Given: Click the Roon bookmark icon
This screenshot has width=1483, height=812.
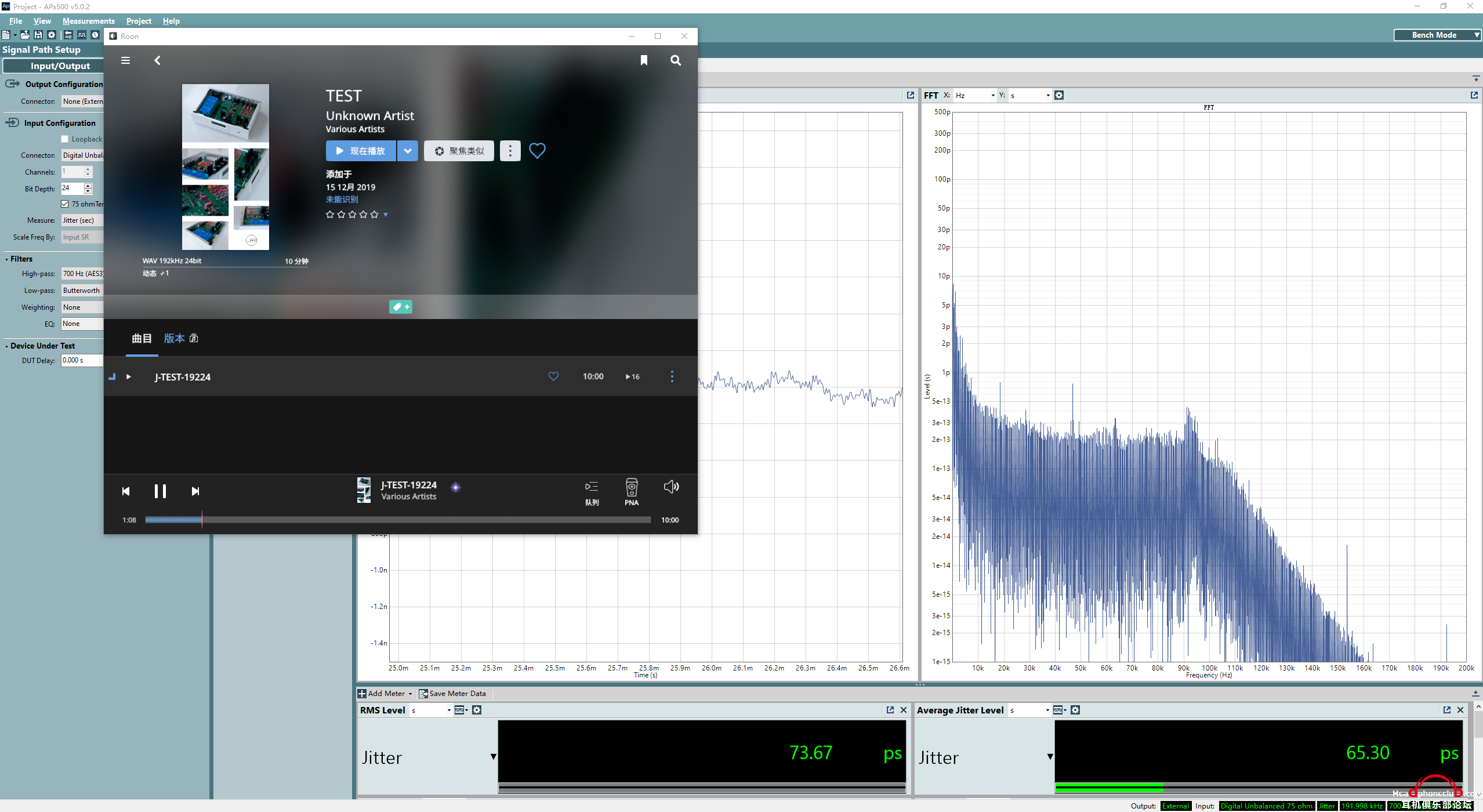Looking at the screenshot, I should pos(644,60).
